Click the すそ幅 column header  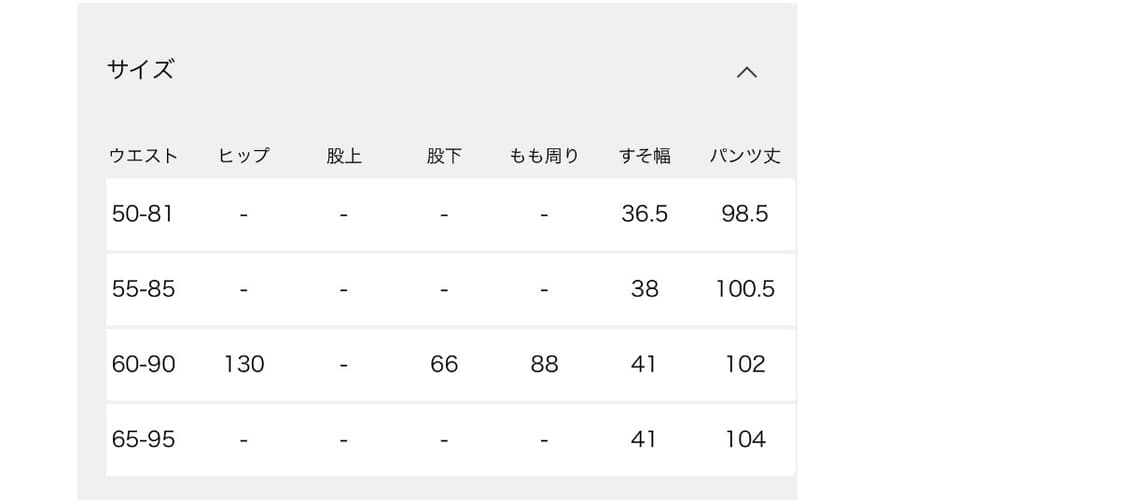(644, 156)
